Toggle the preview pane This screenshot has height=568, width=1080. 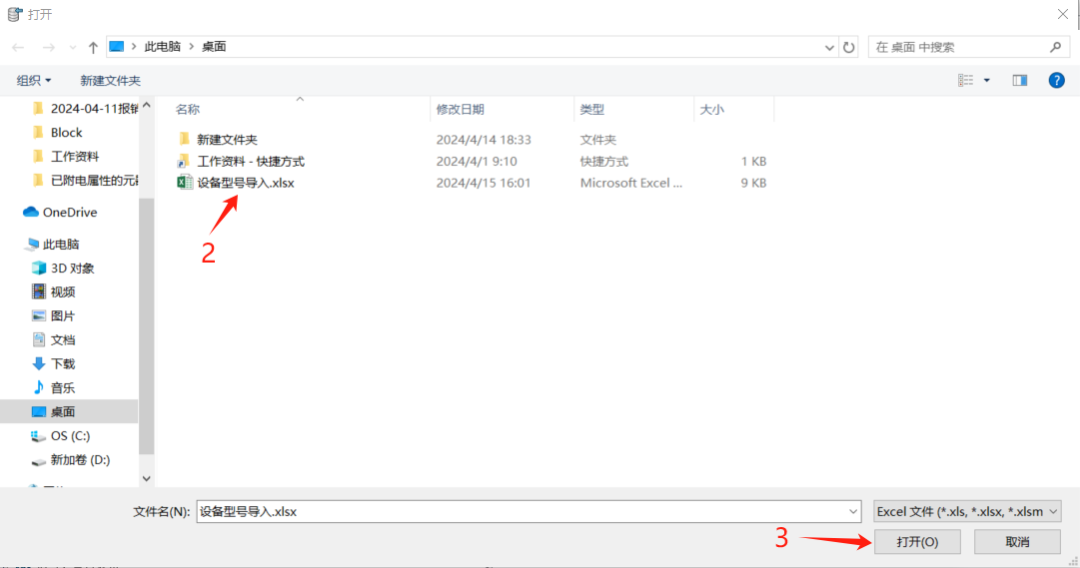1019,81
